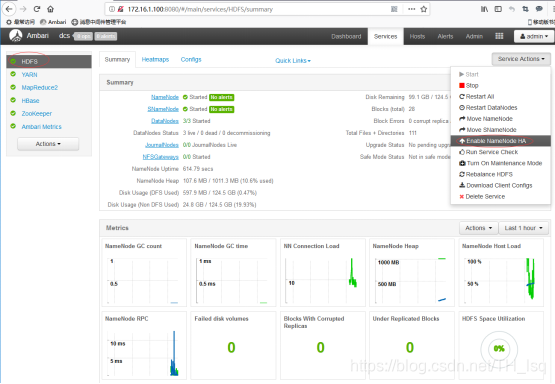The width and height of the screenshot is (555, 384).
Task: Open the NameNode link in summary
Action: click(x=165, y=97)
